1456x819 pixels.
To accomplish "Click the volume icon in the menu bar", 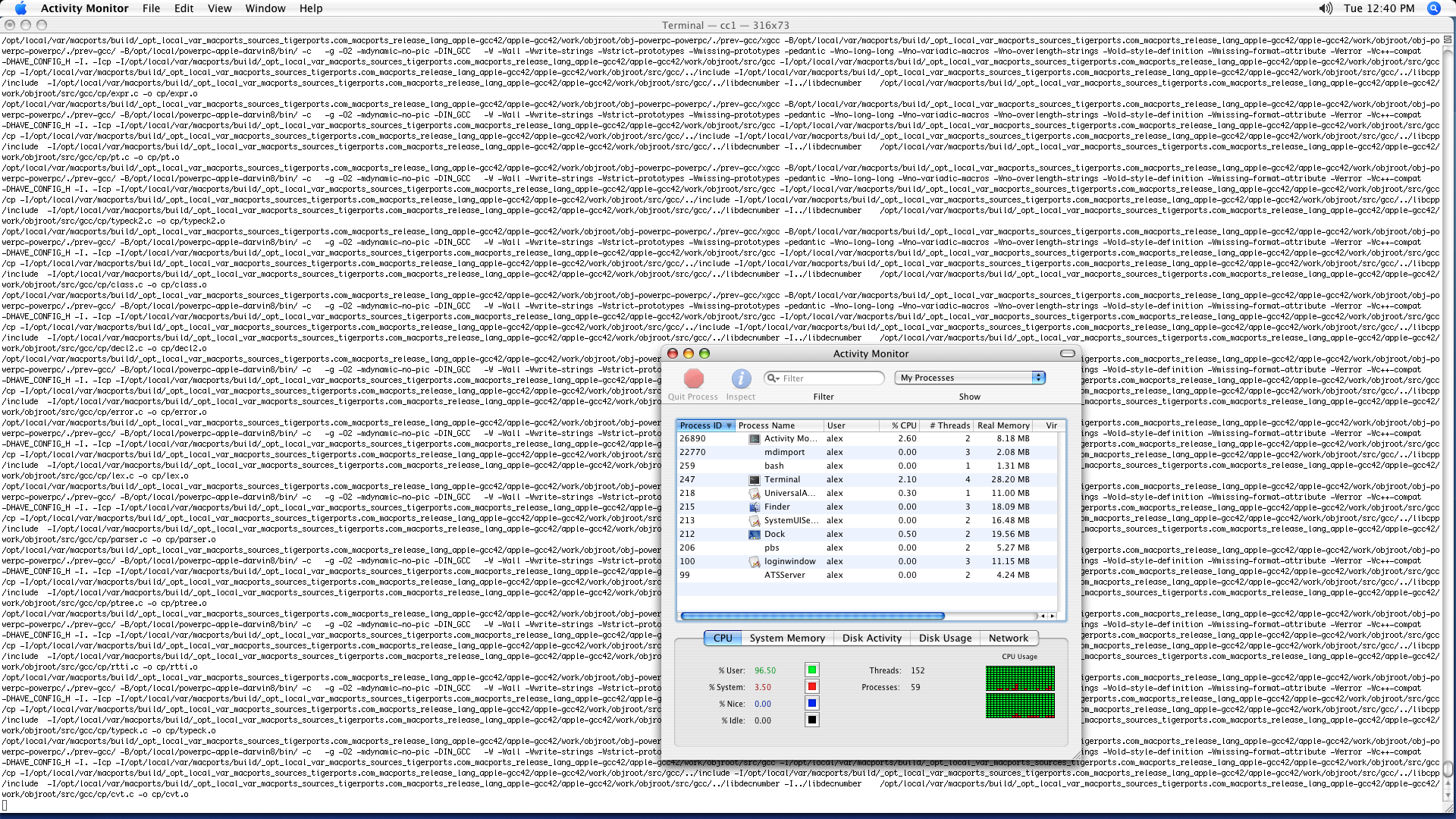I will (x=1326, y=8).
